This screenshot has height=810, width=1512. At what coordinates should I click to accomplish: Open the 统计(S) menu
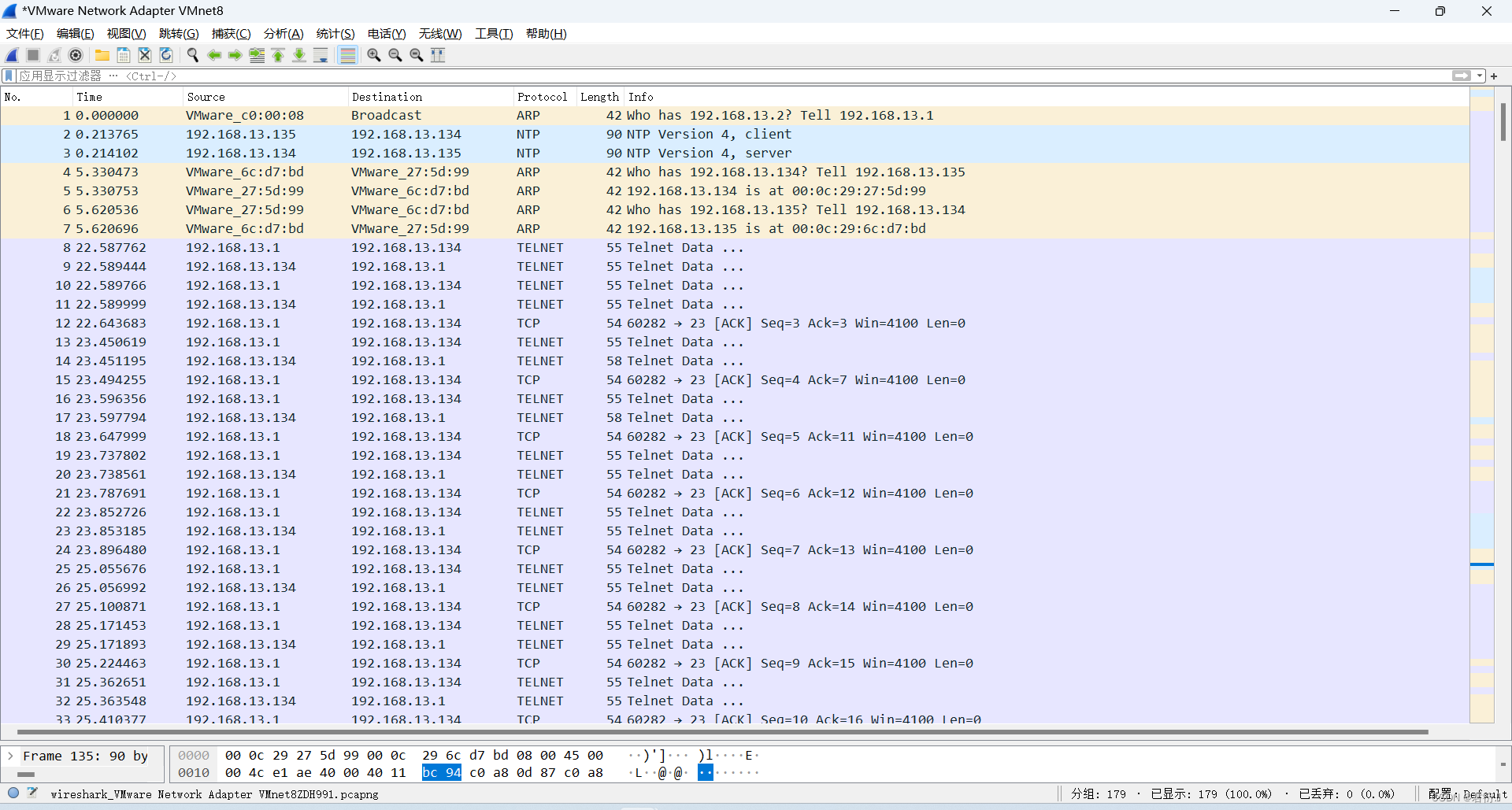[335, 34]
